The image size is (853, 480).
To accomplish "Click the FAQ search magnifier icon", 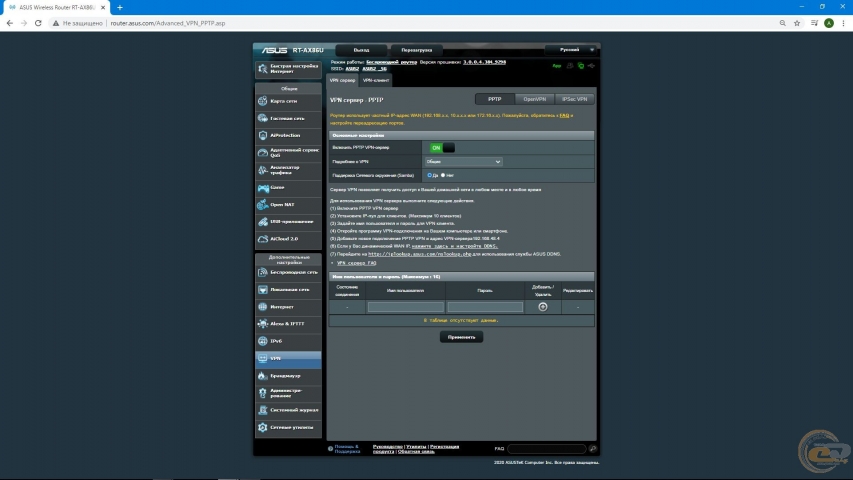I will (592, 449).
